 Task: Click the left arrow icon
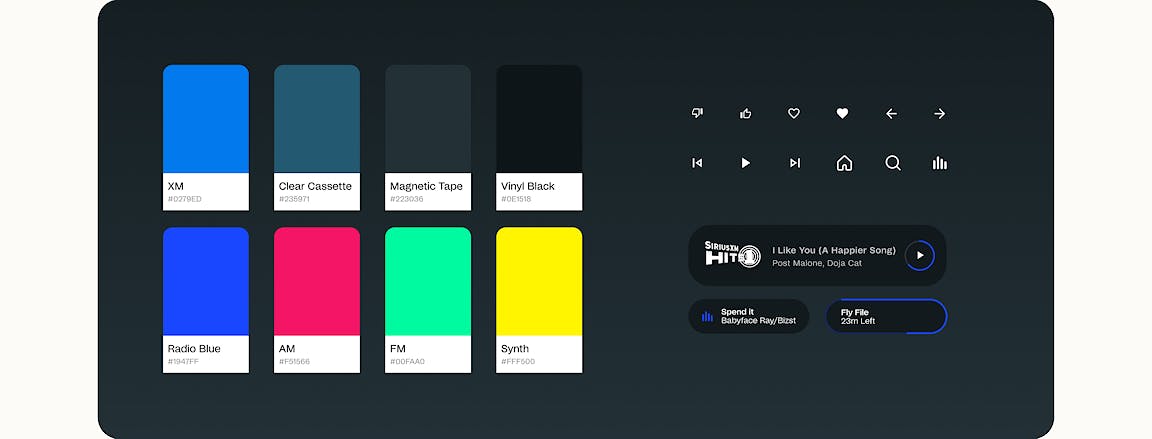(x=891, y=113)
